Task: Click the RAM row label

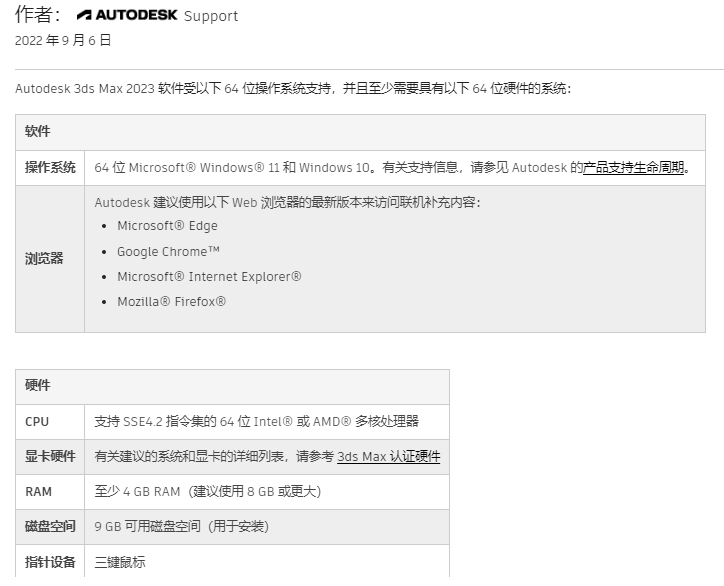Action: click(x=38, y=492)
